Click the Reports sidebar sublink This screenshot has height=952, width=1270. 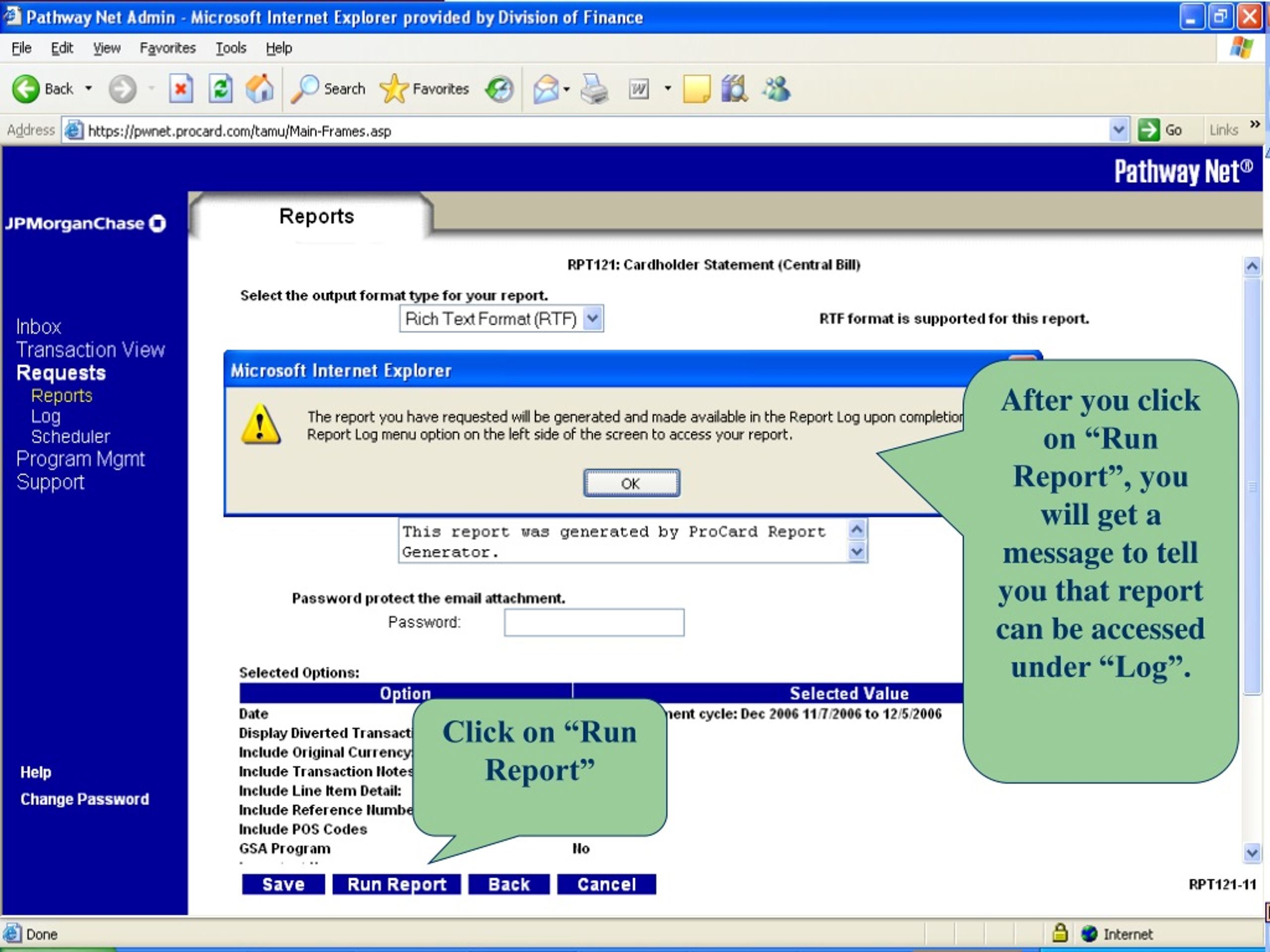(62, 395)
